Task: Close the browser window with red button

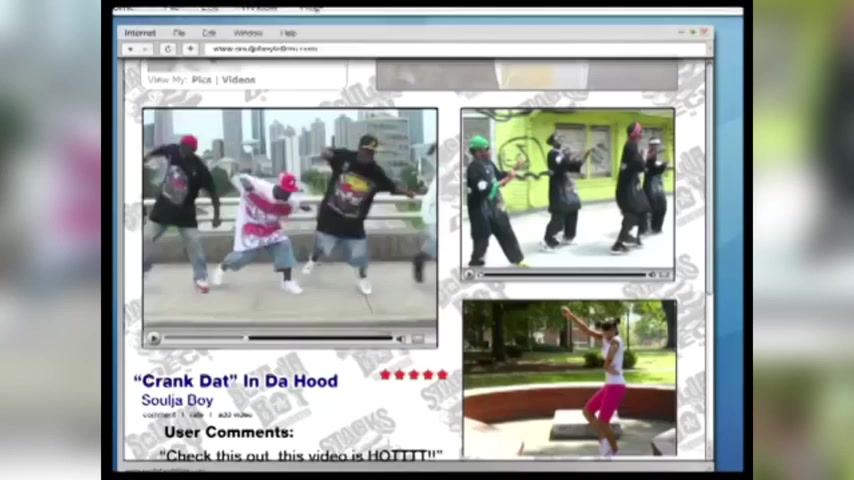Action: pyautogui.click(x=704, y=33)
